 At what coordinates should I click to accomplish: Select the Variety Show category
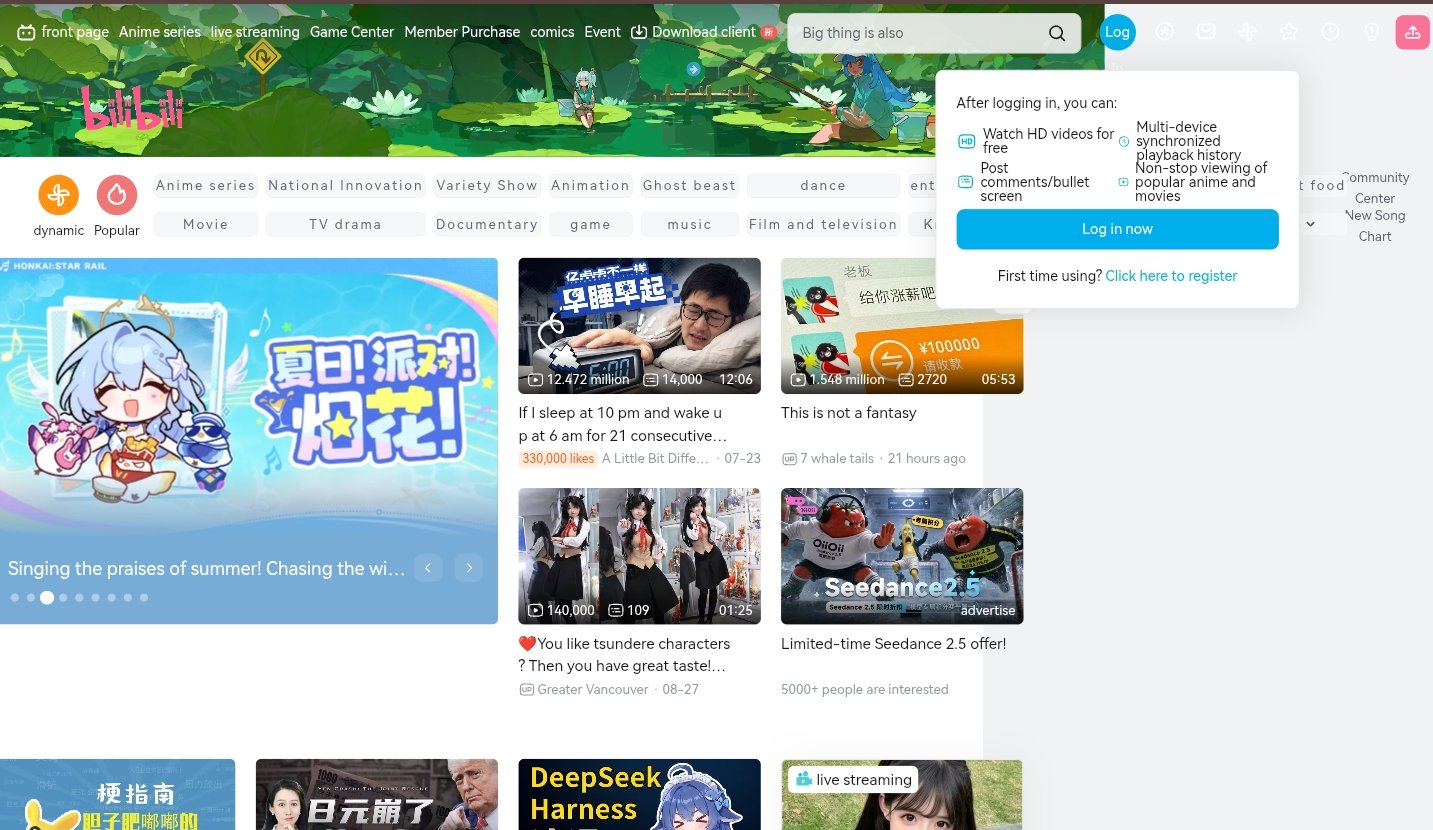point(487,185)
